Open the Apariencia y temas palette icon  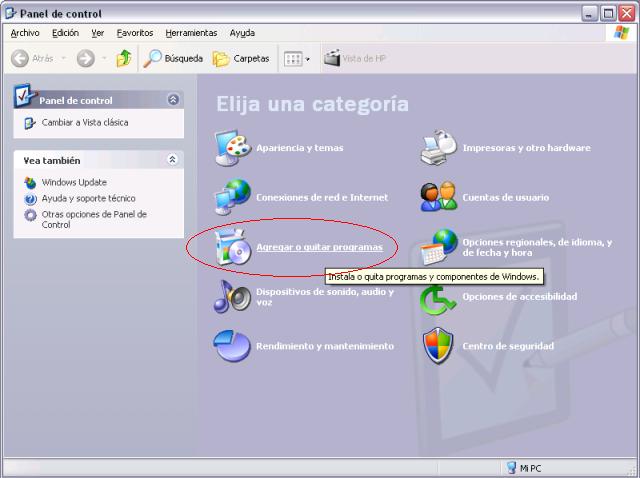click(233, 148)
